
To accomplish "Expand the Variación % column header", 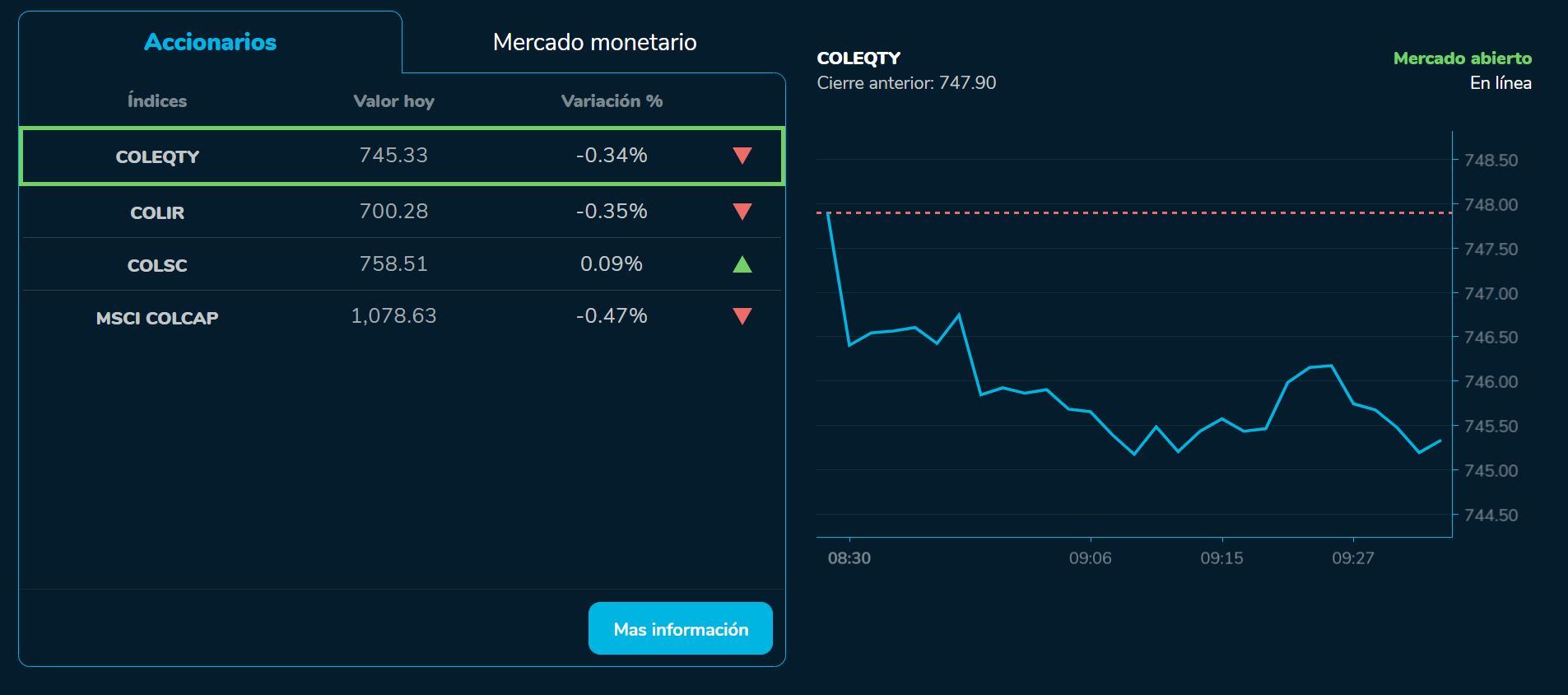I will [x=610, y=101].
